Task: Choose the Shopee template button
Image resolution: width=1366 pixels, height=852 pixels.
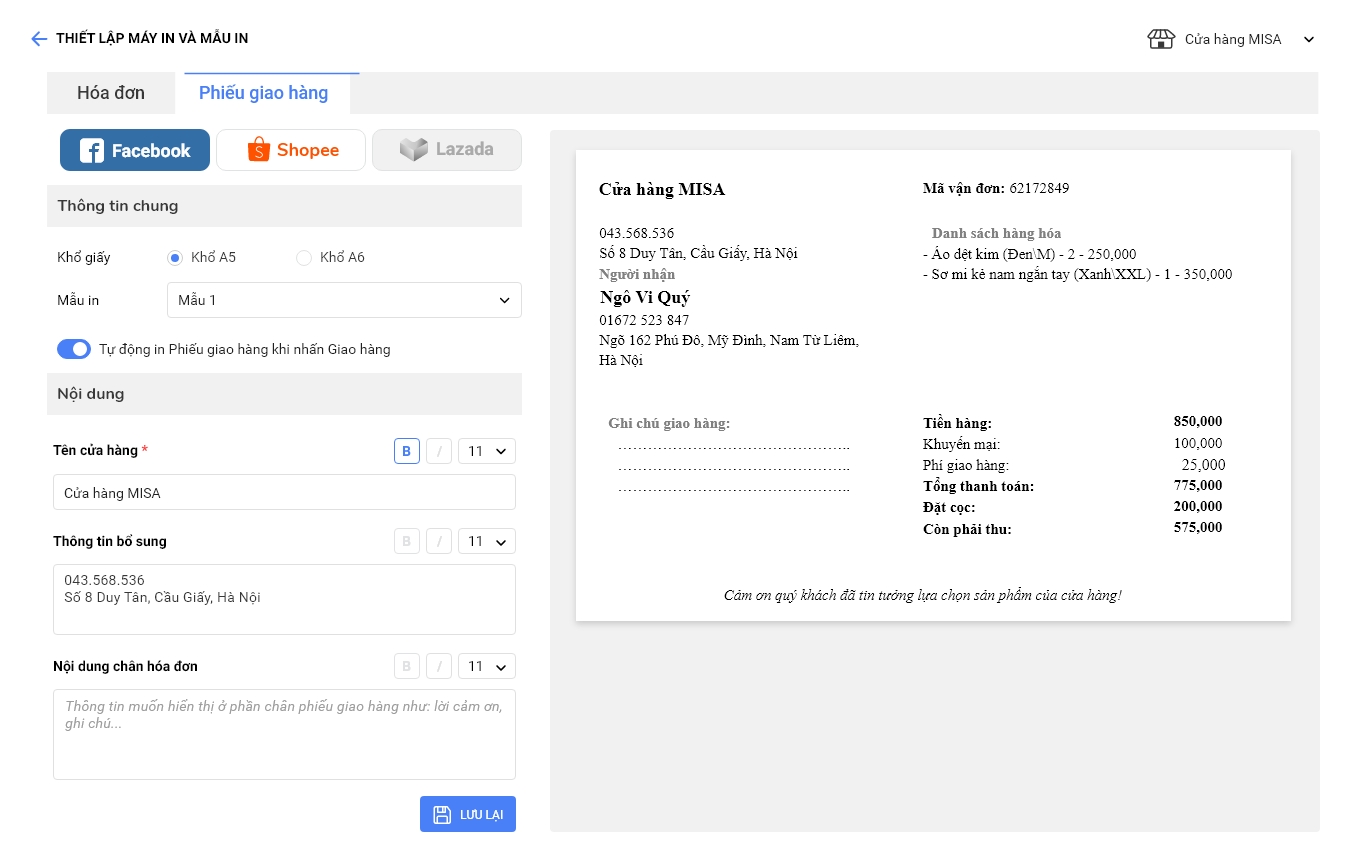Action: (291, 150)
